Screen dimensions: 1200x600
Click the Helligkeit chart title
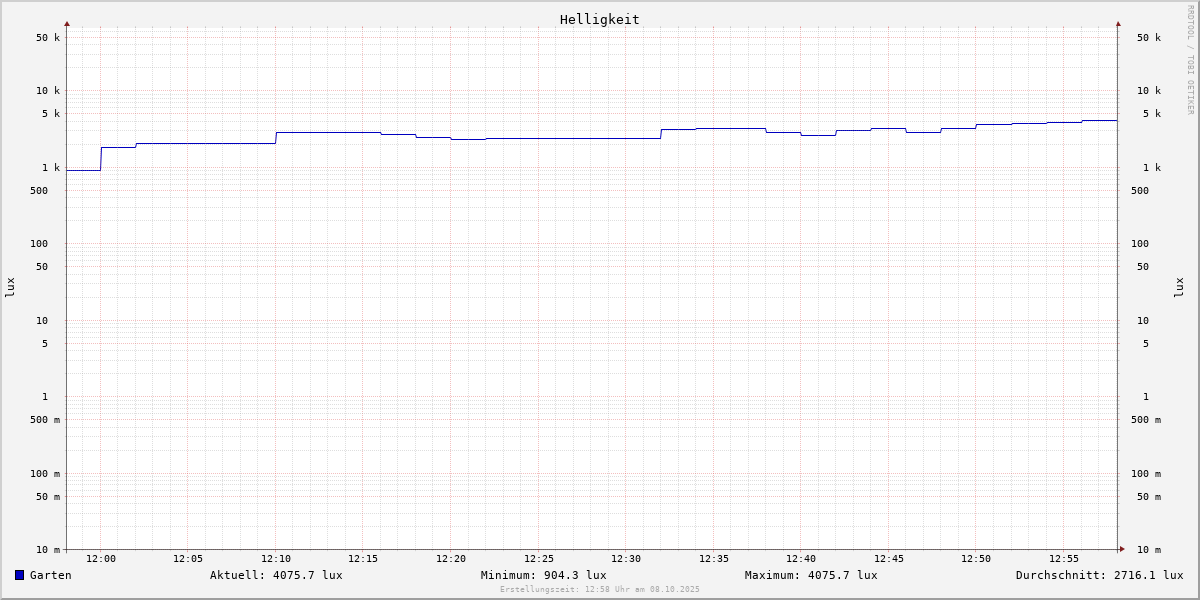[x=599, y=19]
